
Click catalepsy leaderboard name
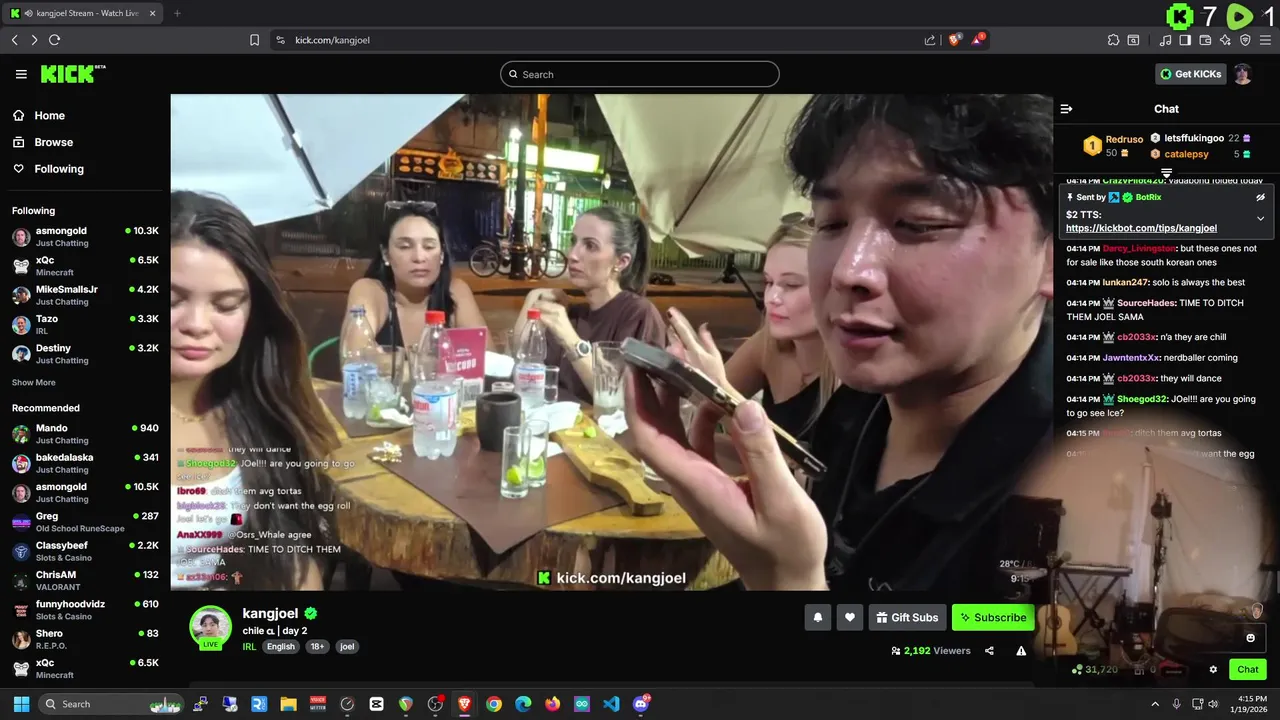point(1186,154)
